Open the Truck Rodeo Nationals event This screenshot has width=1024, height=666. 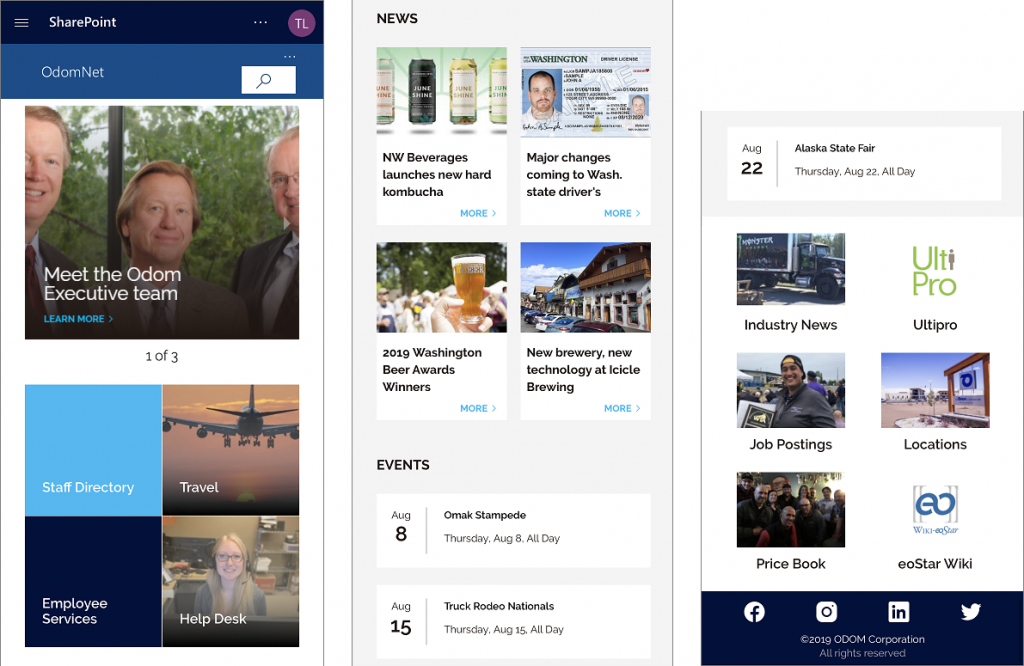coord(513,622)
